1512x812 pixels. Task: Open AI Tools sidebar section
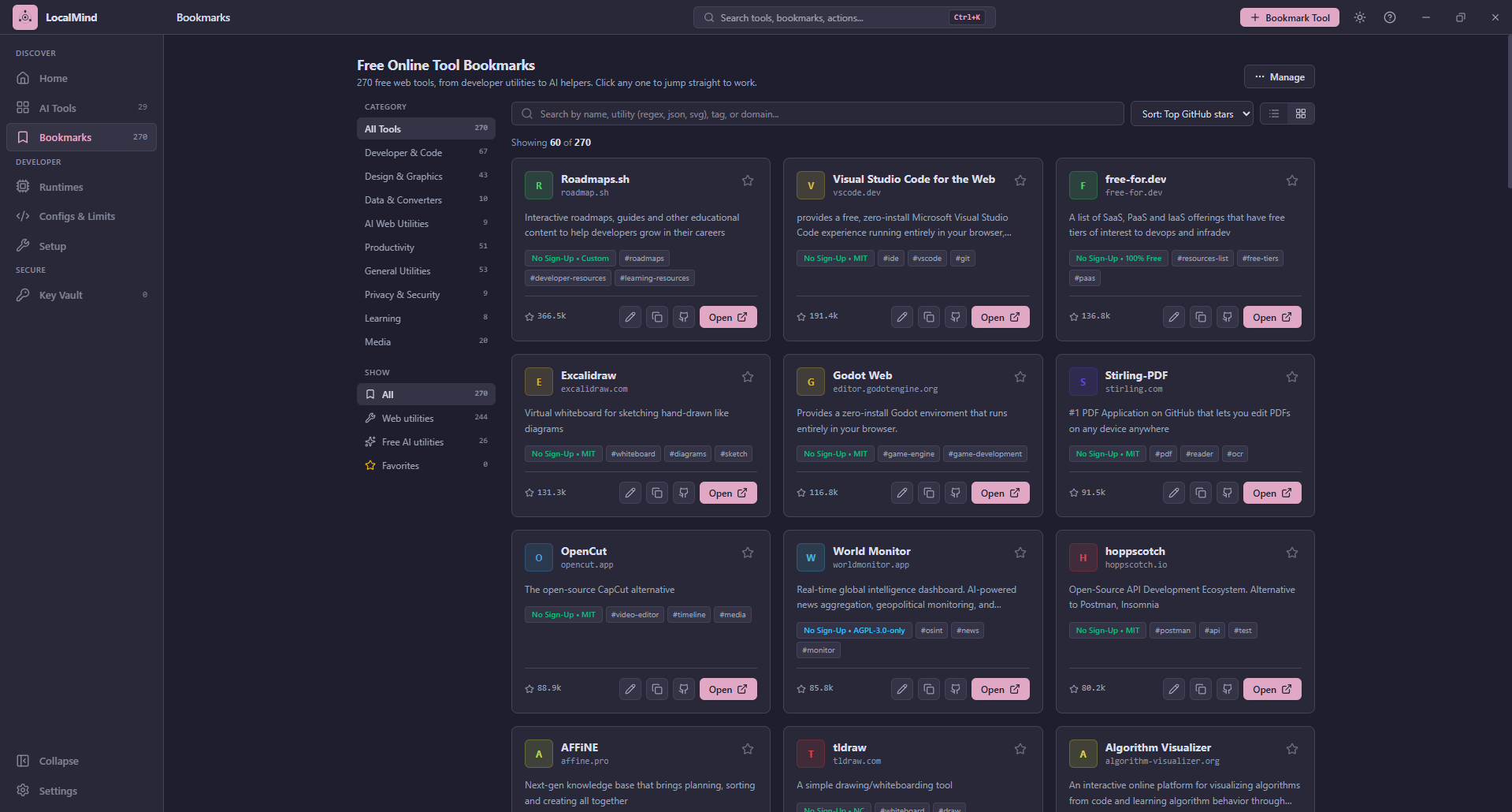point(81,108)
